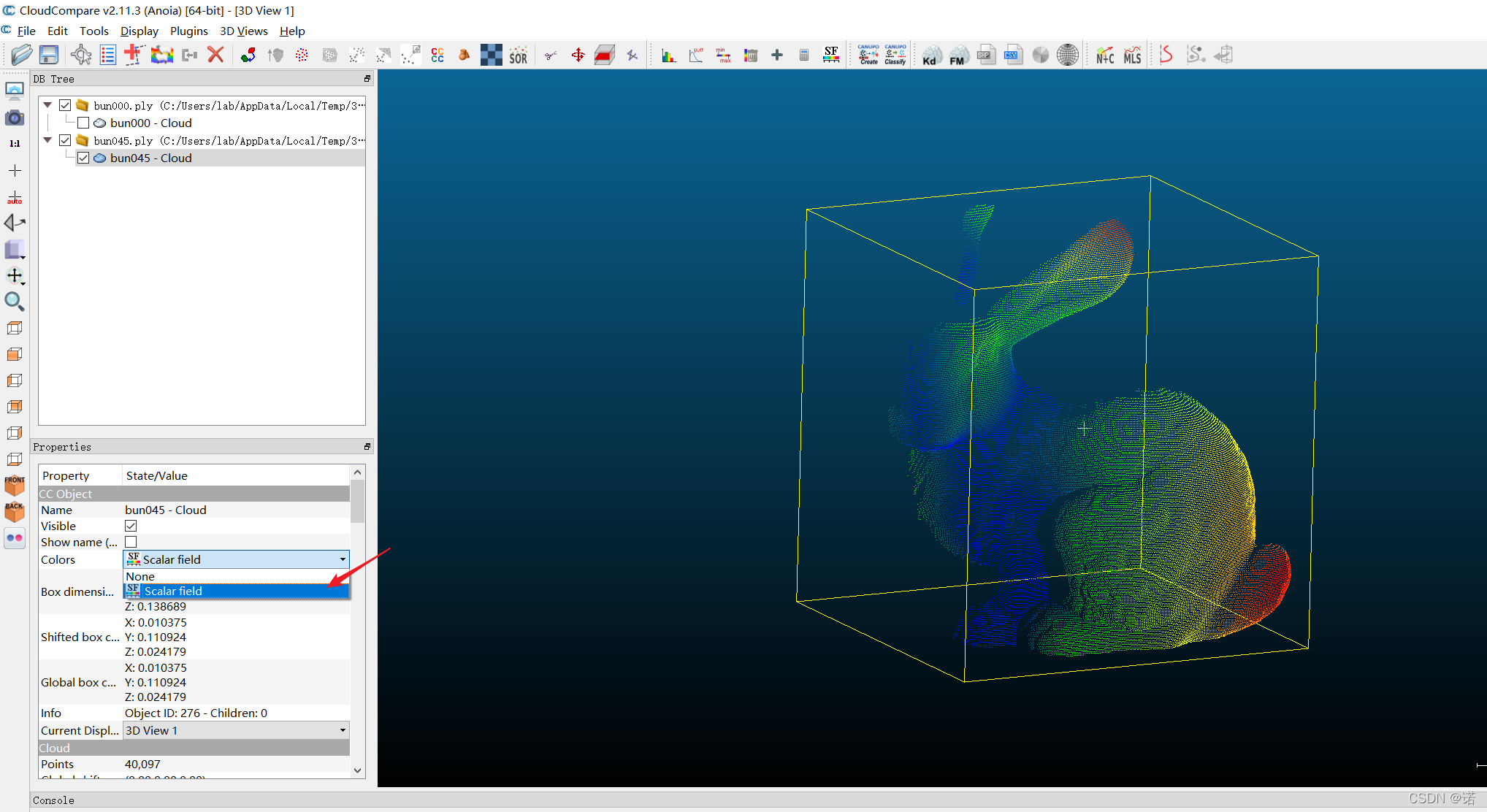Open the 3D Views menu

pos(243,31)
